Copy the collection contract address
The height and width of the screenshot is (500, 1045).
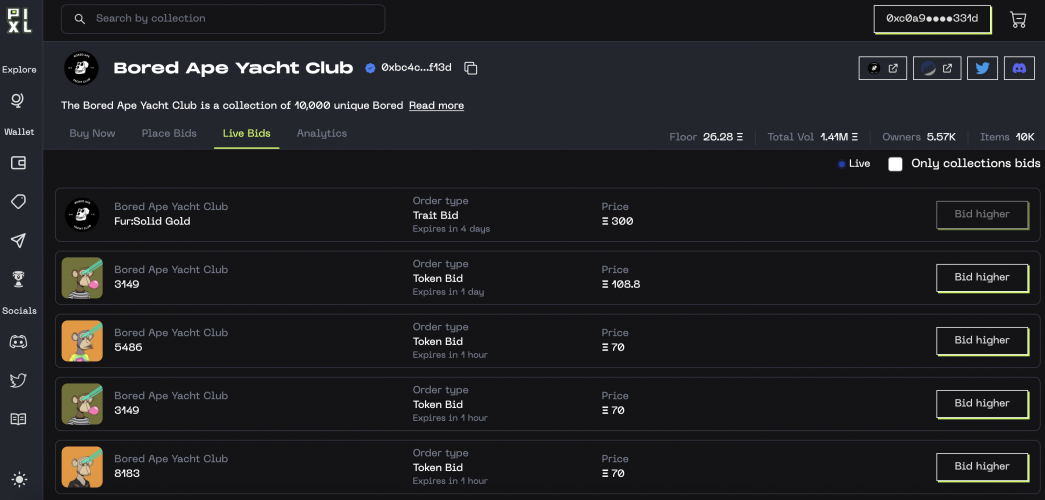pos(471,68)
